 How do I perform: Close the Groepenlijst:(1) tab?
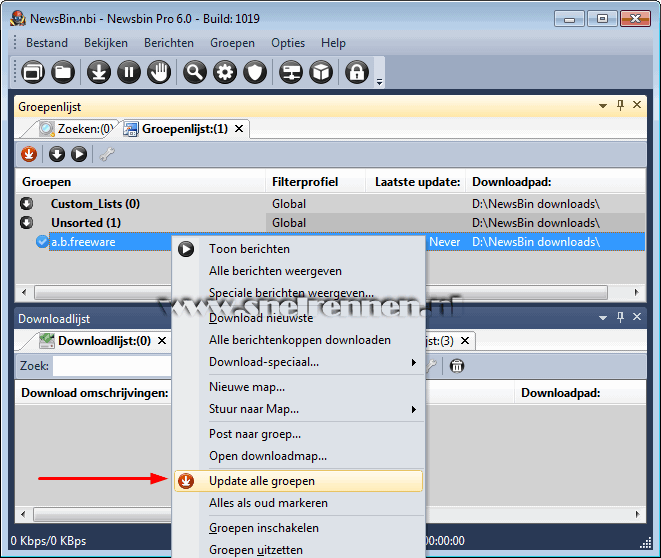239,129
